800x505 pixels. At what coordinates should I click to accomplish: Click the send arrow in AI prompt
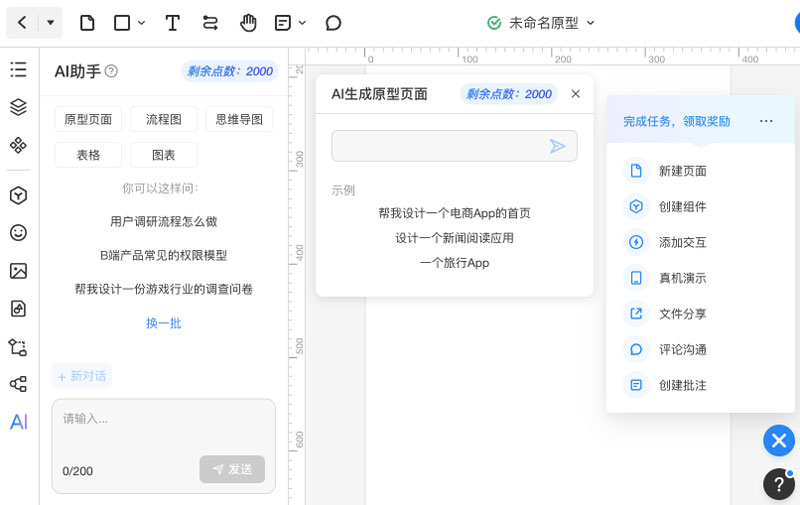click(557, 146)
